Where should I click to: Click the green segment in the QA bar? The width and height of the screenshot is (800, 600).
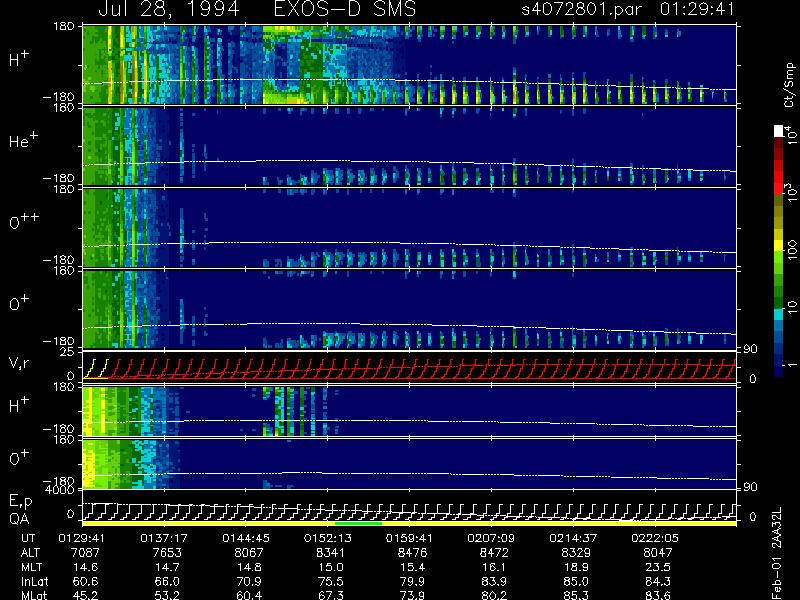359,523
